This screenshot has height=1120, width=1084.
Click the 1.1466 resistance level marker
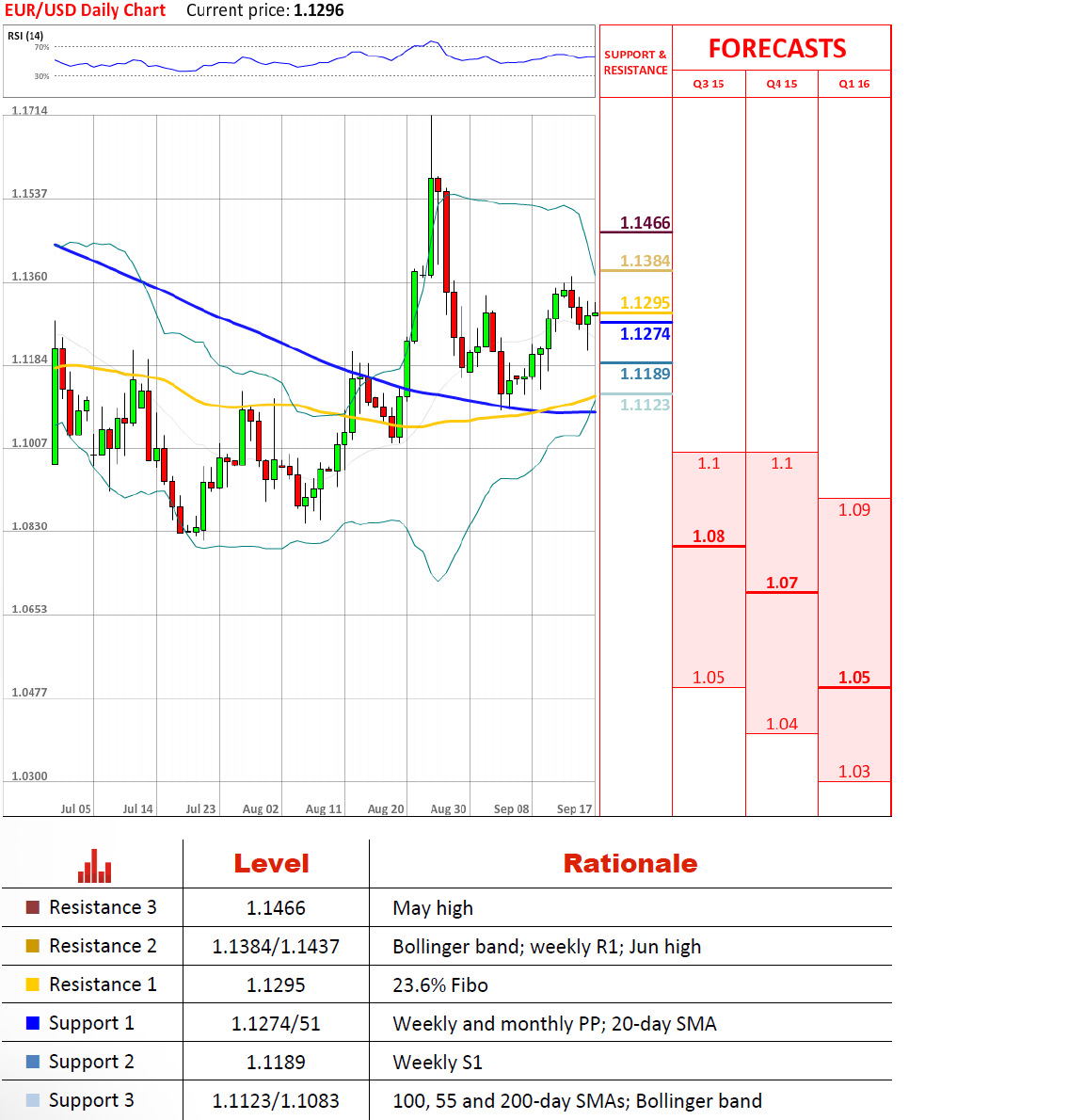tap(645, 223)
